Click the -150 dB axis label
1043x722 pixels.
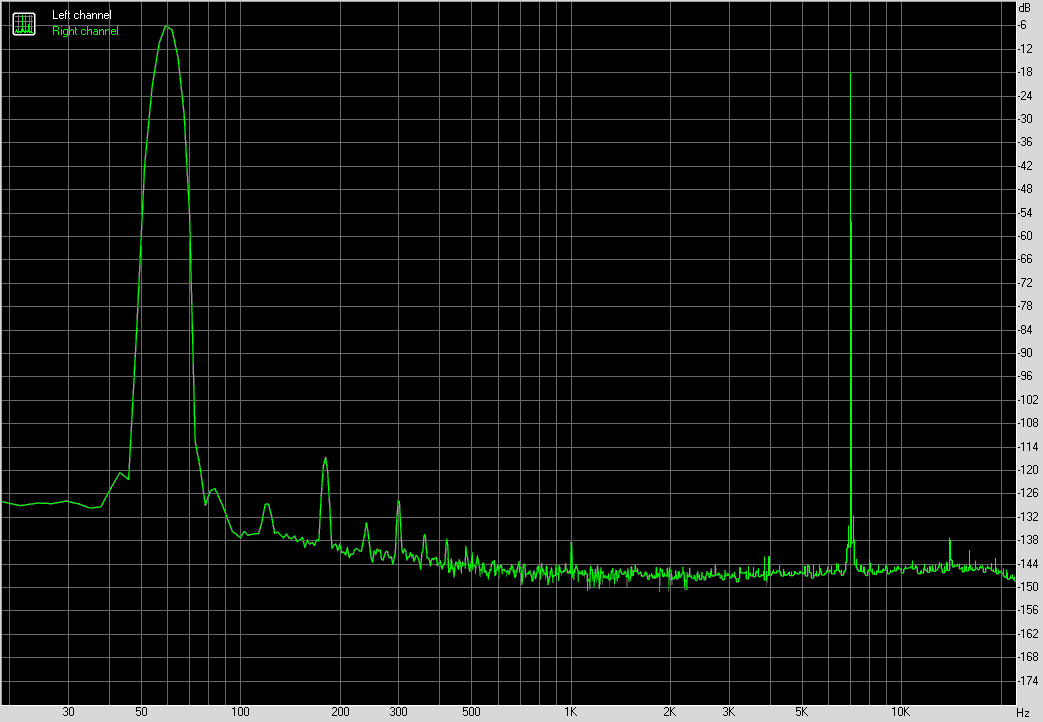click(x=1028, y=586)
